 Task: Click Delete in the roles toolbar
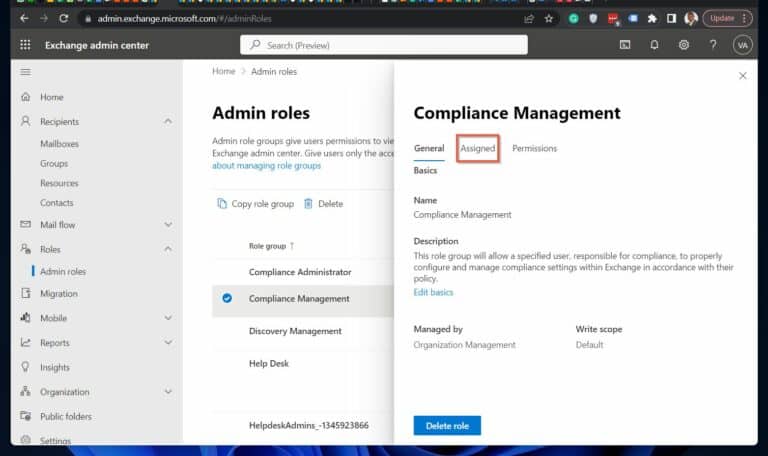coord(323,204)
